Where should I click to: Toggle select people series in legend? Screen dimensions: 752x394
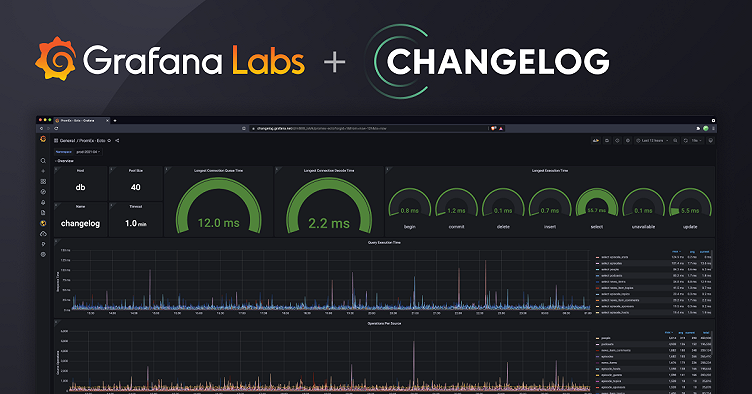click(x=611, y=269)
